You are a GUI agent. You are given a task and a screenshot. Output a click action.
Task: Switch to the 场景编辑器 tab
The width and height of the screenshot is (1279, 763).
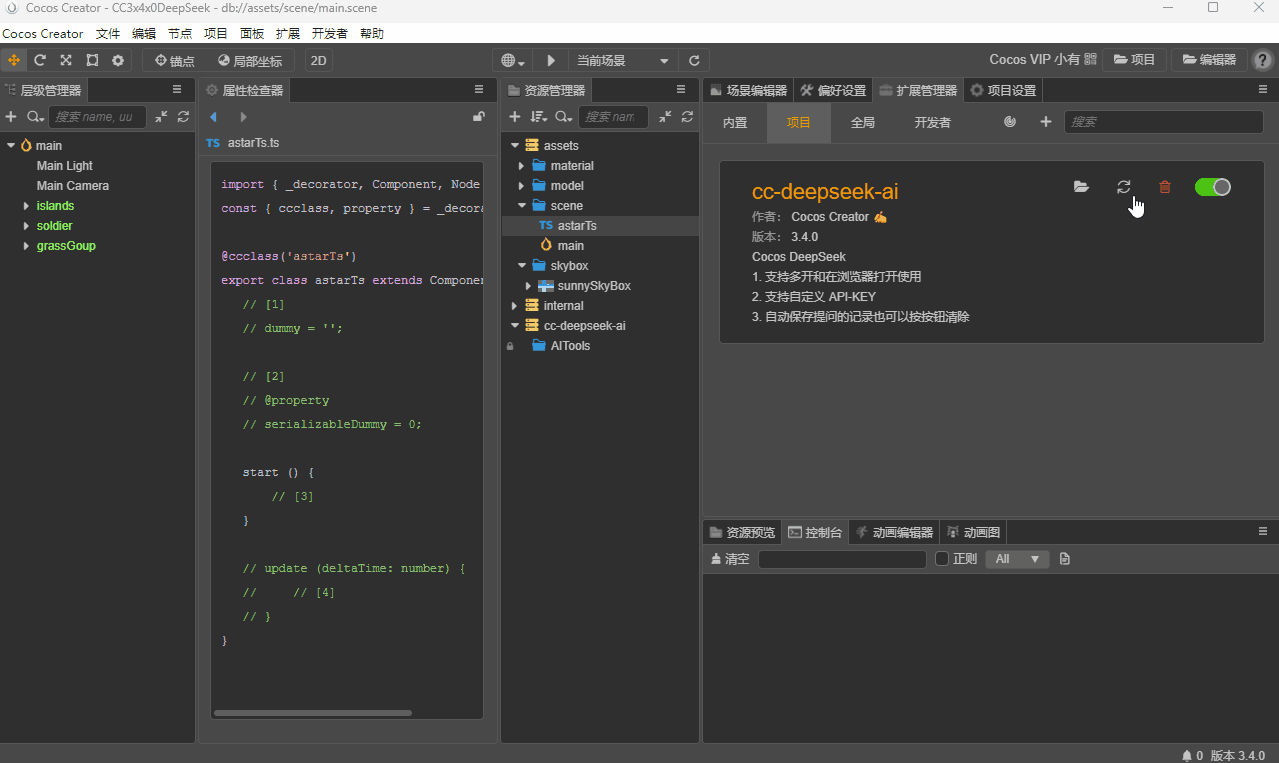(748, 90)
